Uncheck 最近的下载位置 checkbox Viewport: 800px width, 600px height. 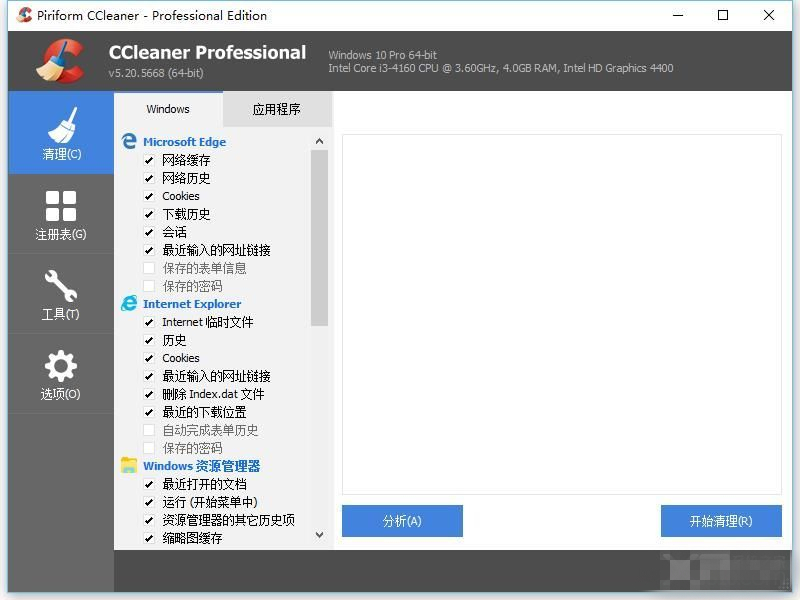[149, 412]
